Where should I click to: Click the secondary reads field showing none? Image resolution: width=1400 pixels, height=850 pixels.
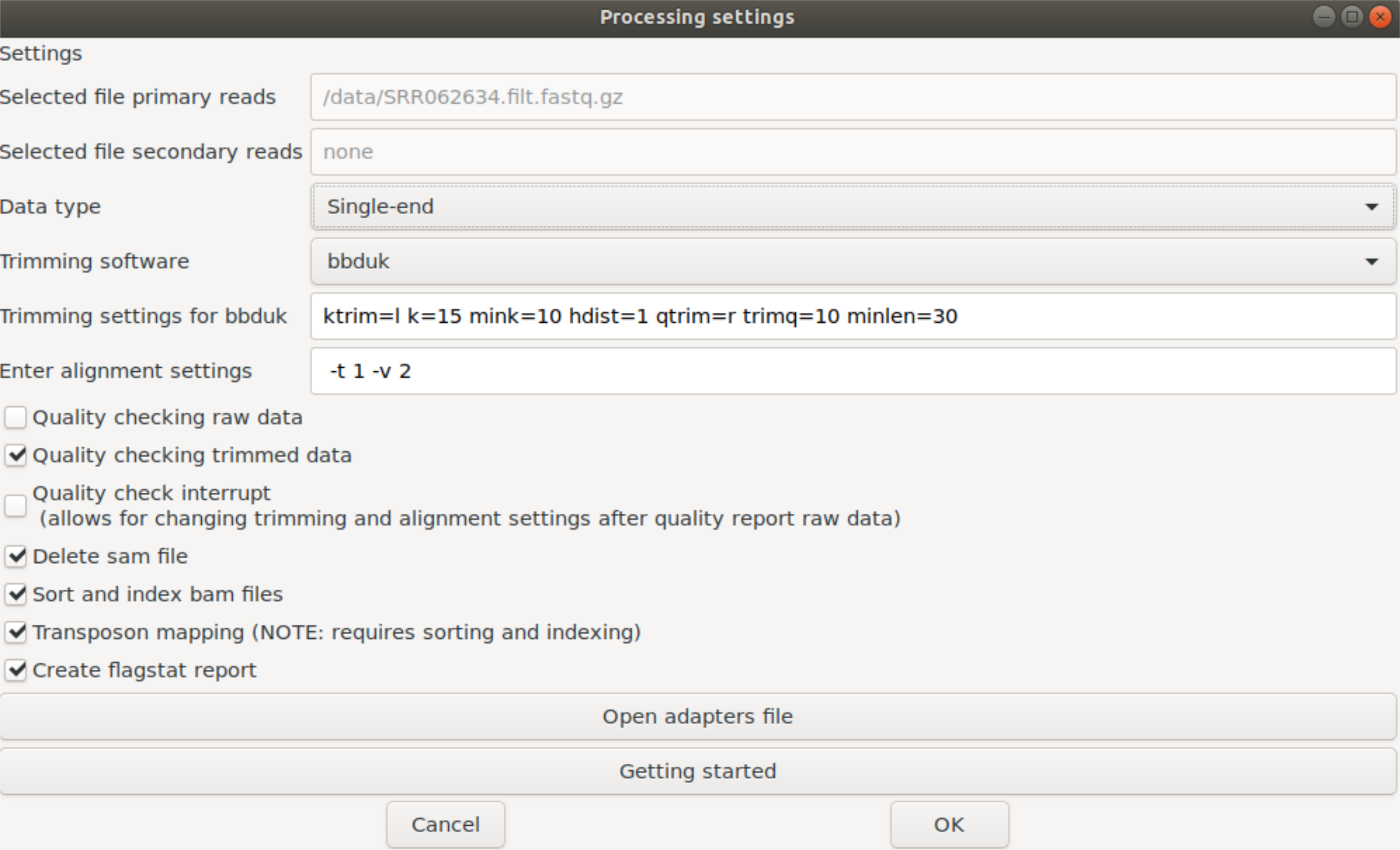[x=852, y=152]
